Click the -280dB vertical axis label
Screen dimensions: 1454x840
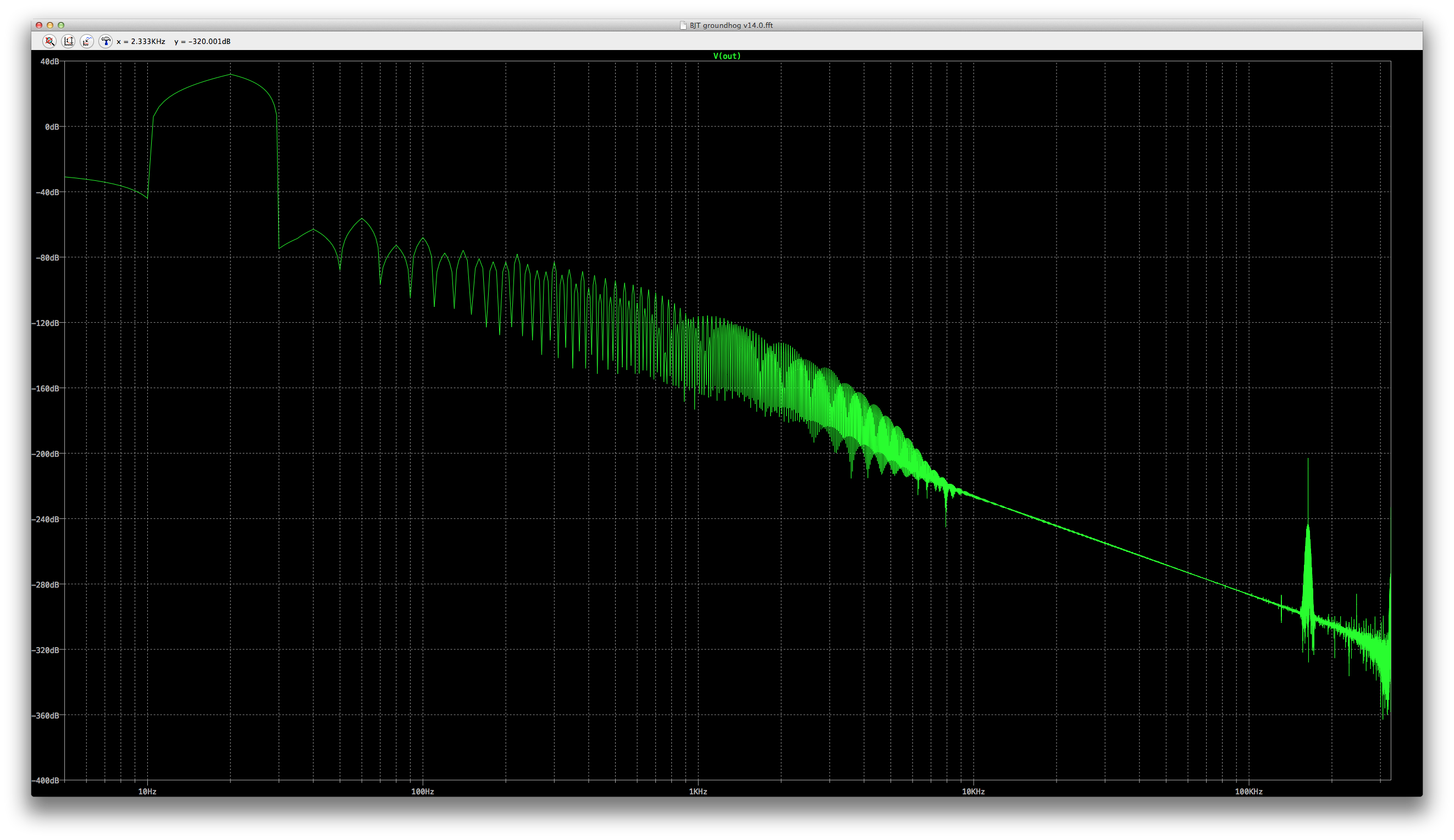tap(45, 585)
